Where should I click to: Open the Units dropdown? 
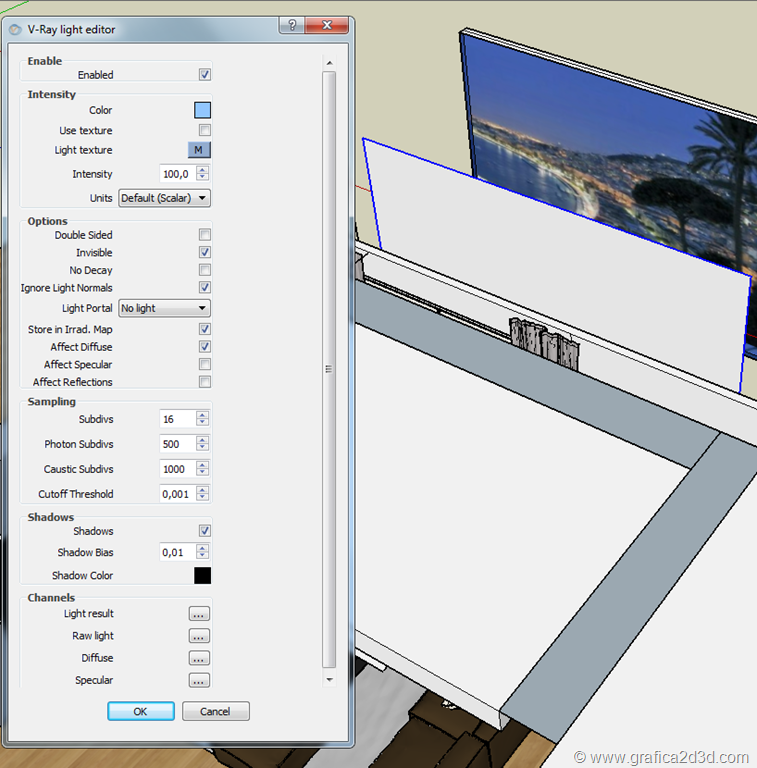pos(165,198)
